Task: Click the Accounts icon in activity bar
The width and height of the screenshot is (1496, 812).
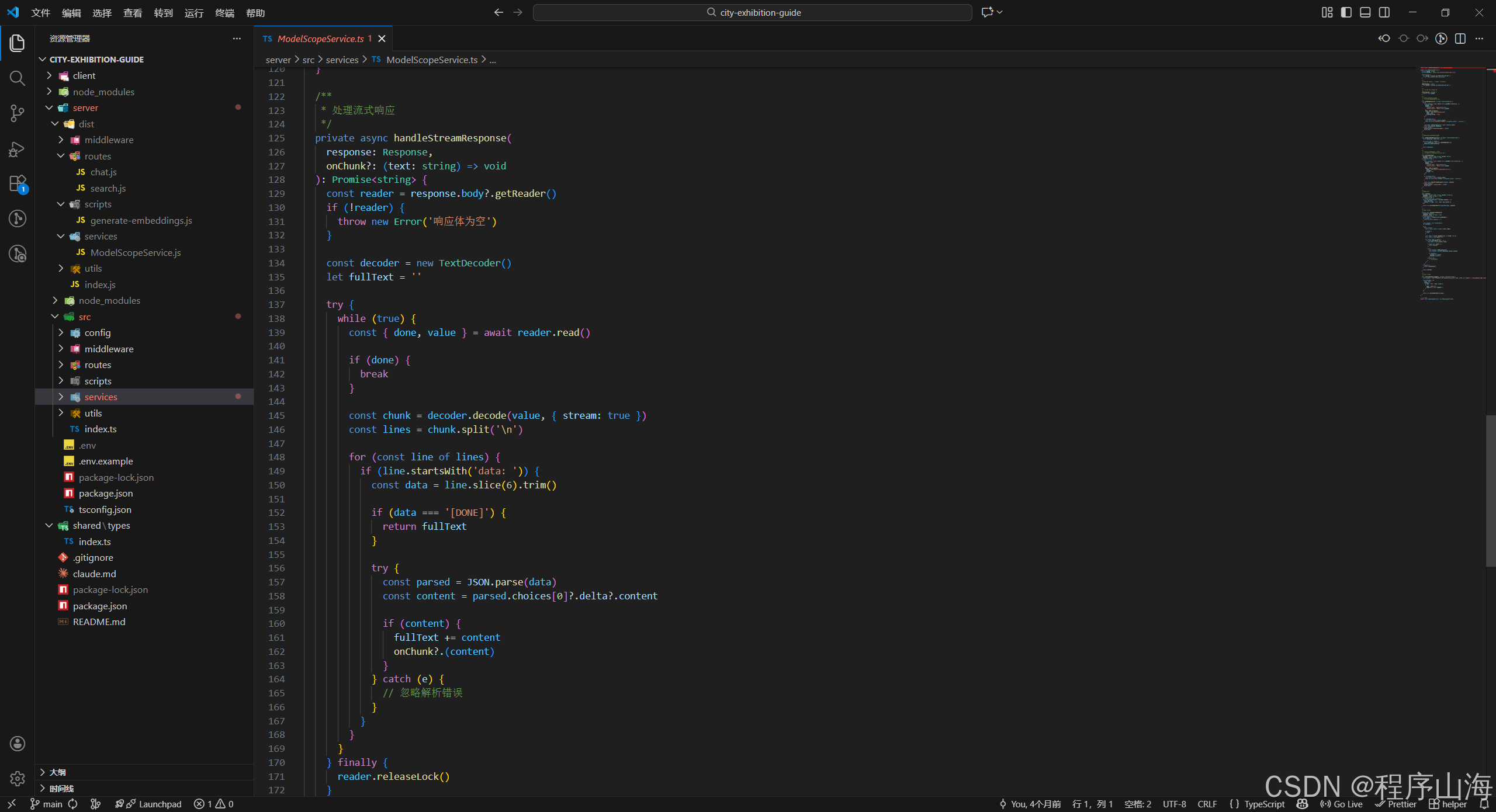Action: (18, 743)
